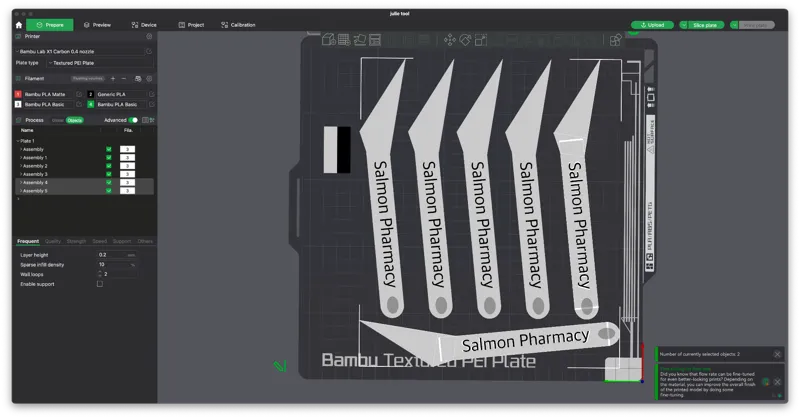Click green filament 4 color swatch
This screenshot has height=418, width=800.
pos(90,104)
